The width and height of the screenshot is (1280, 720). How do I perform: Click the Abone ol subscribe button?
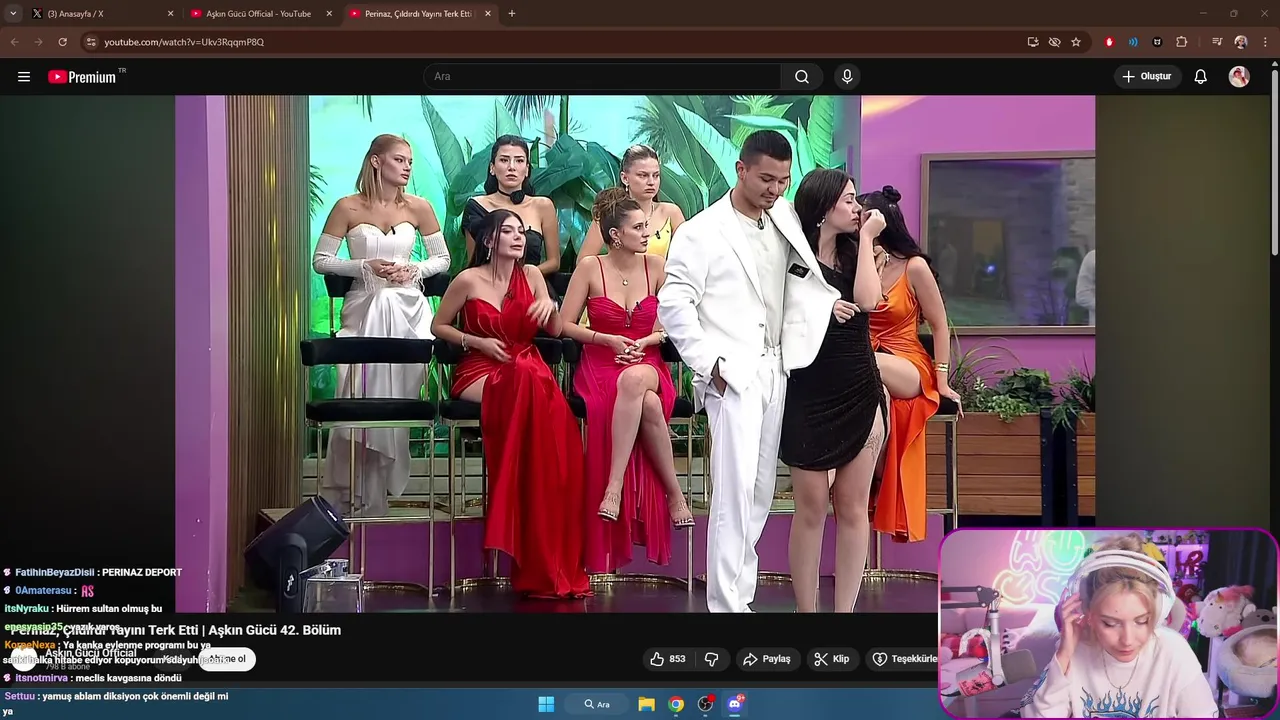226,659
